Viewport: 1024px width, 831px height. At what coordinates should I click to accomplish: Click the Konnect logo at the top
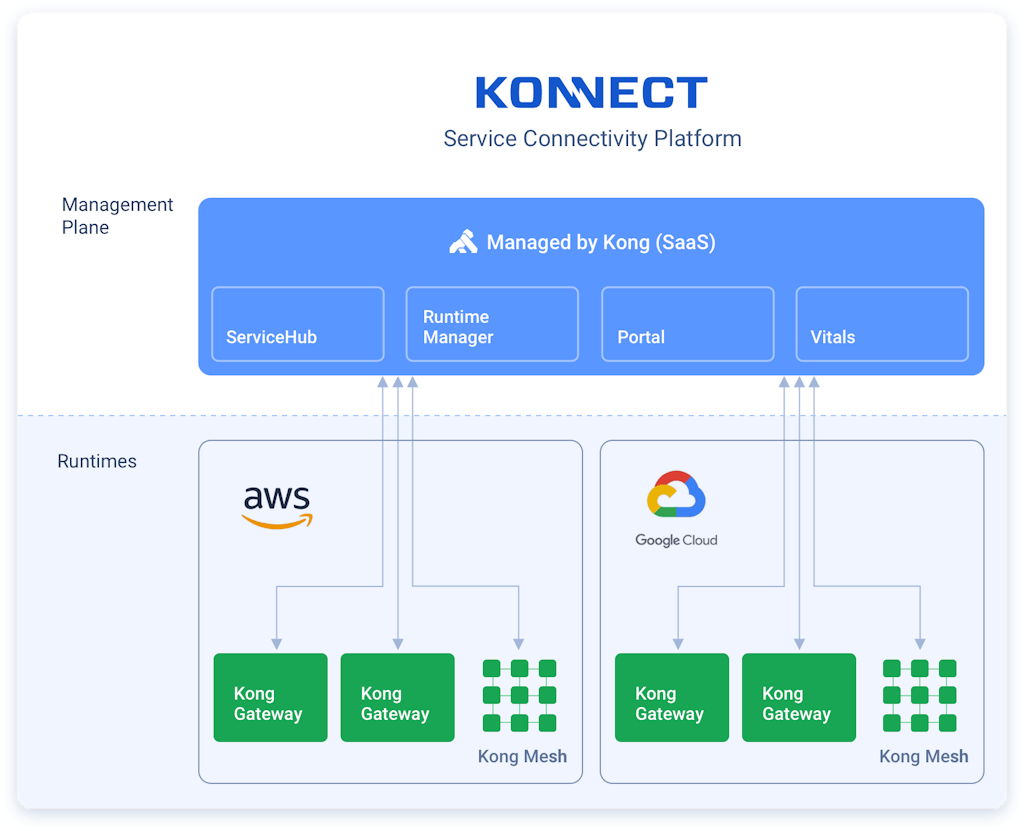click(x=591, y=93)
